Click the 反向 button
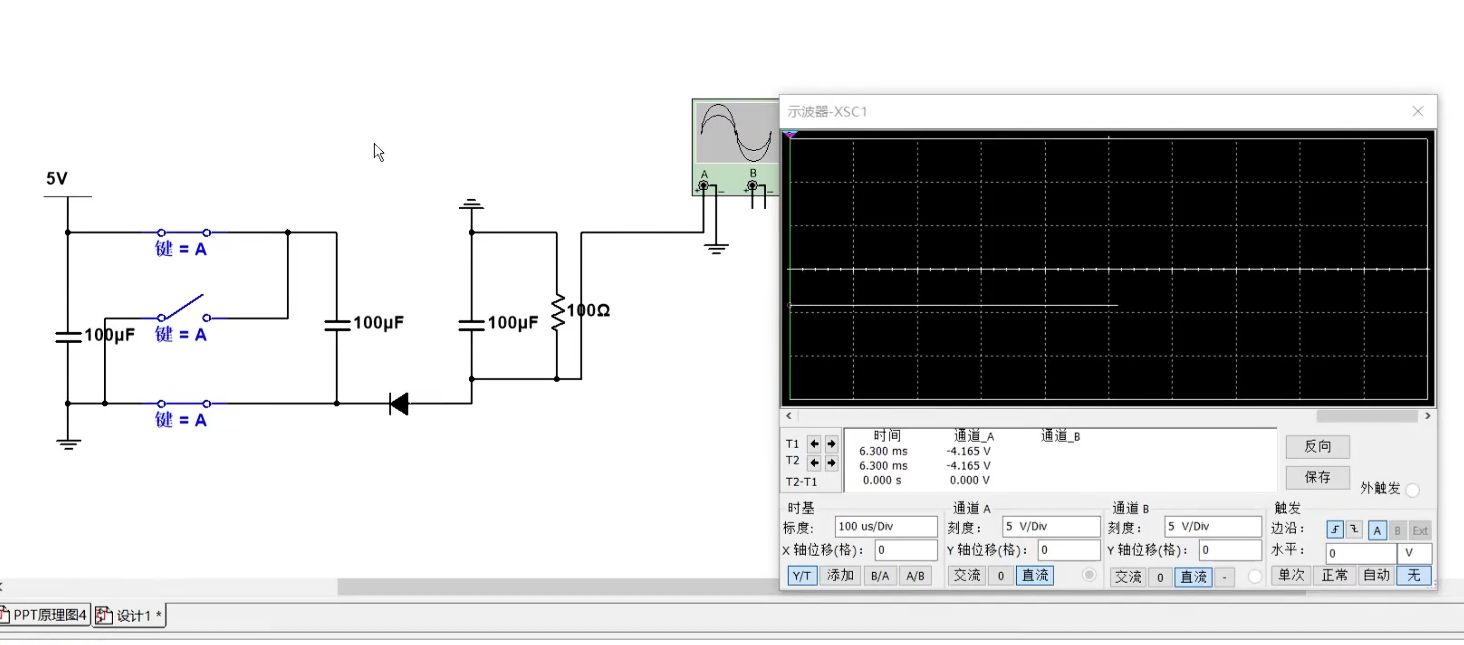 click(1317, 446)
